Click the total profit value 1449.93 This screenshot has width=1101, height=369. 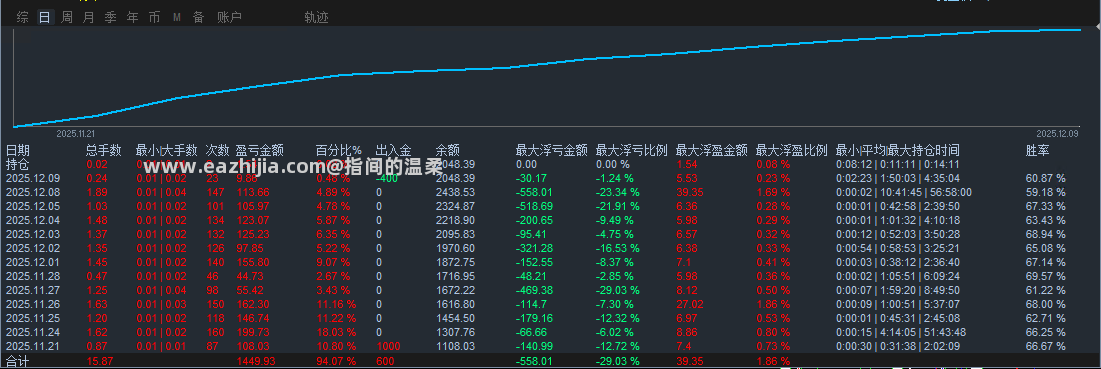tap(257, 362)
